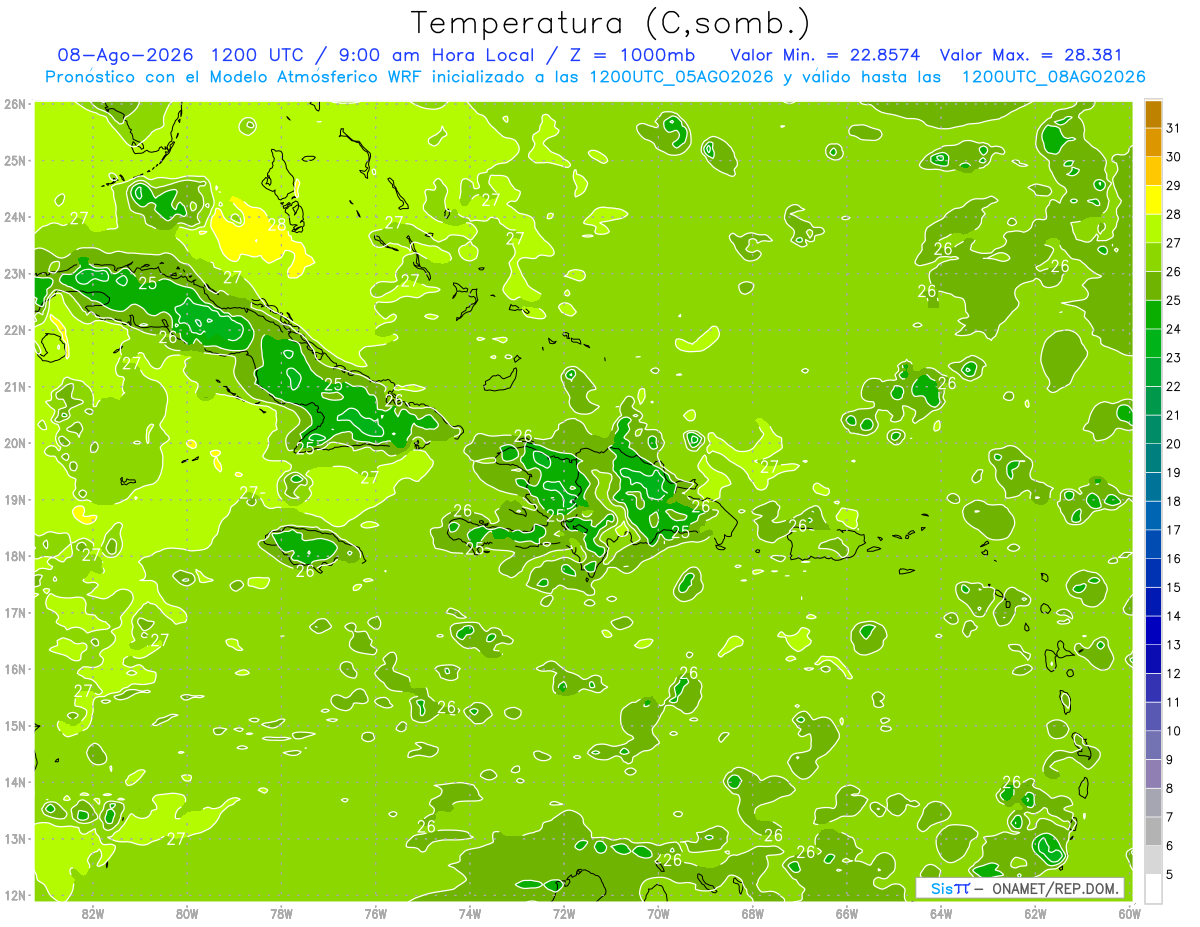This screenshot has height=927, width=1200.
Task: Click the '62W' longitude axis label
Action: pos(1036,913)
